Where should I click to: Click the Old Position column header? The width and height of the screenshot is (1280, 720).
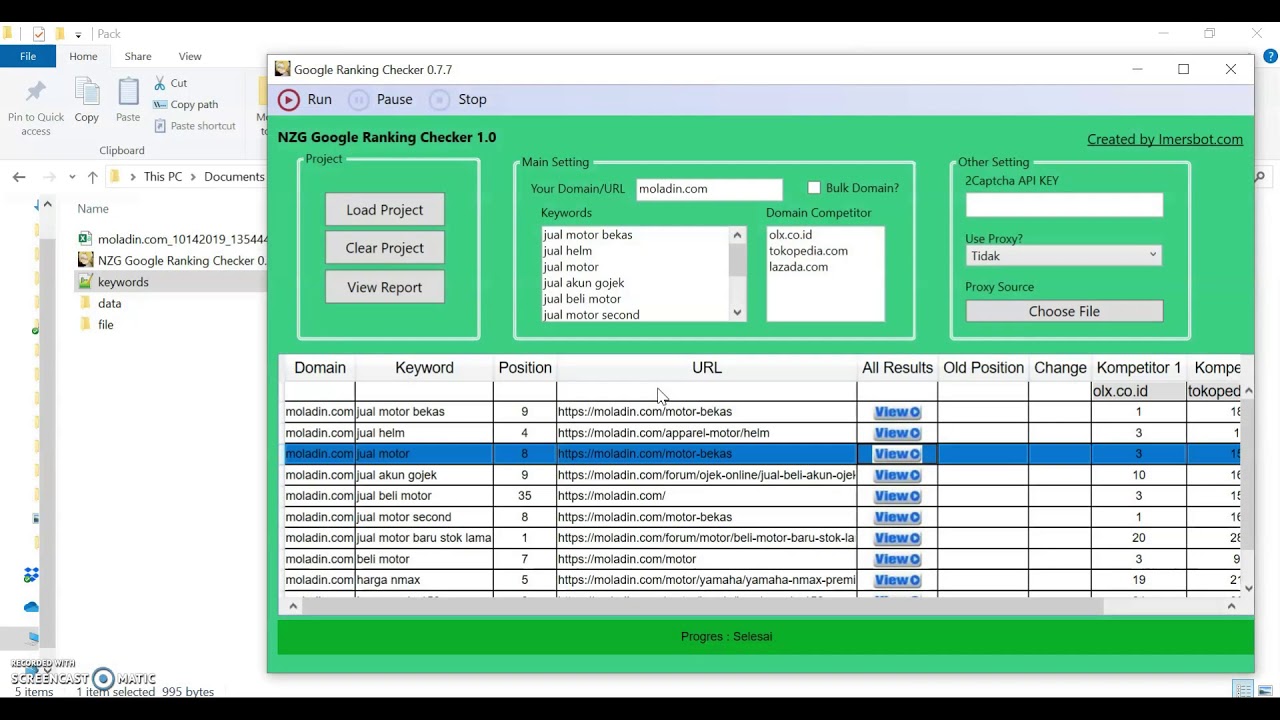(983, 367)
